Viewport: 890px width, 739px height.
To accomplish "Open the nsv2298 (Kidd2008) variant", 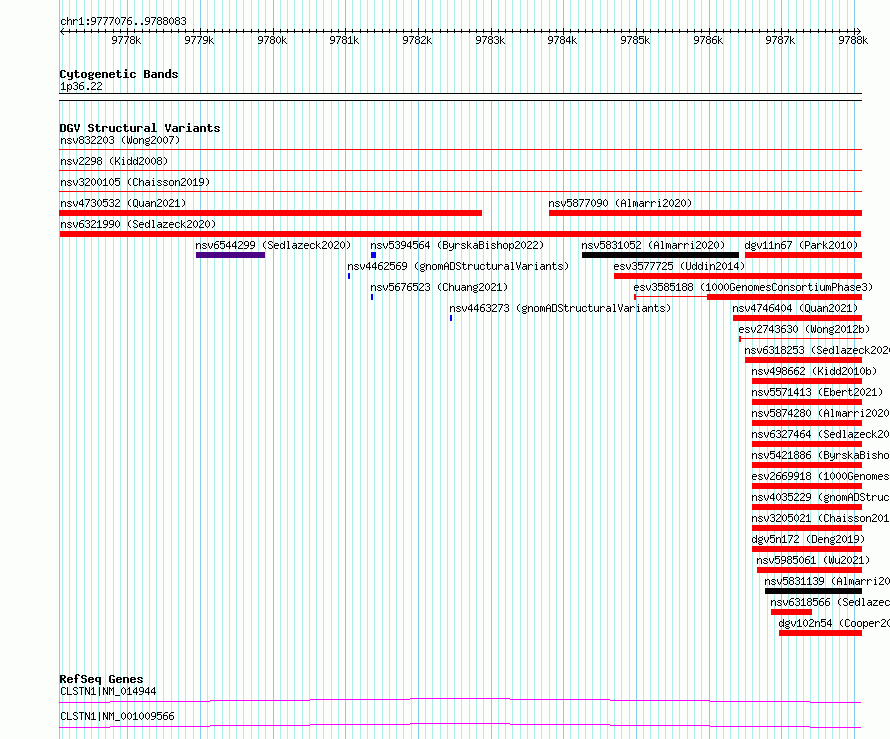I will click(x=114, y=161).
